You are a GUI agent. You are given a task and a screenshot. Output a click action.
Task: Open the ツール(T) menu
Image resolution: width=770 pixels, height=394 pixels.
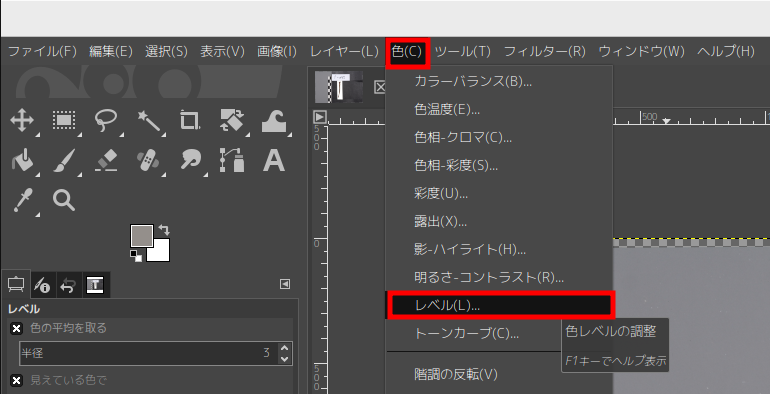[463, 51]
